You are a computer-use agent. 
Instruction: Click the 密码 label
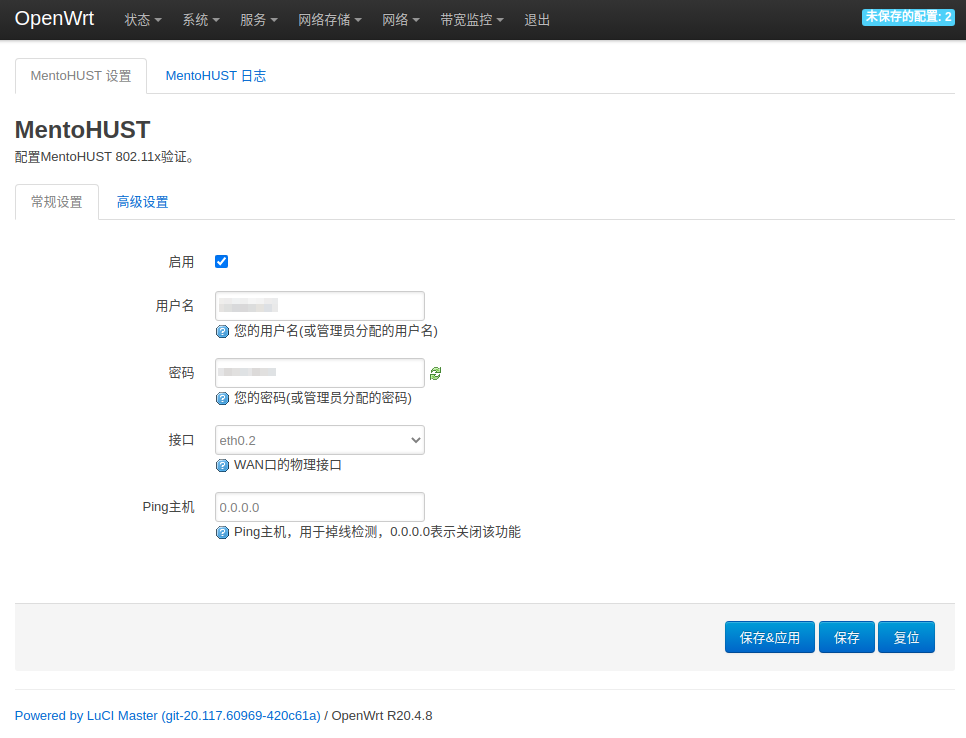[181, 373]
